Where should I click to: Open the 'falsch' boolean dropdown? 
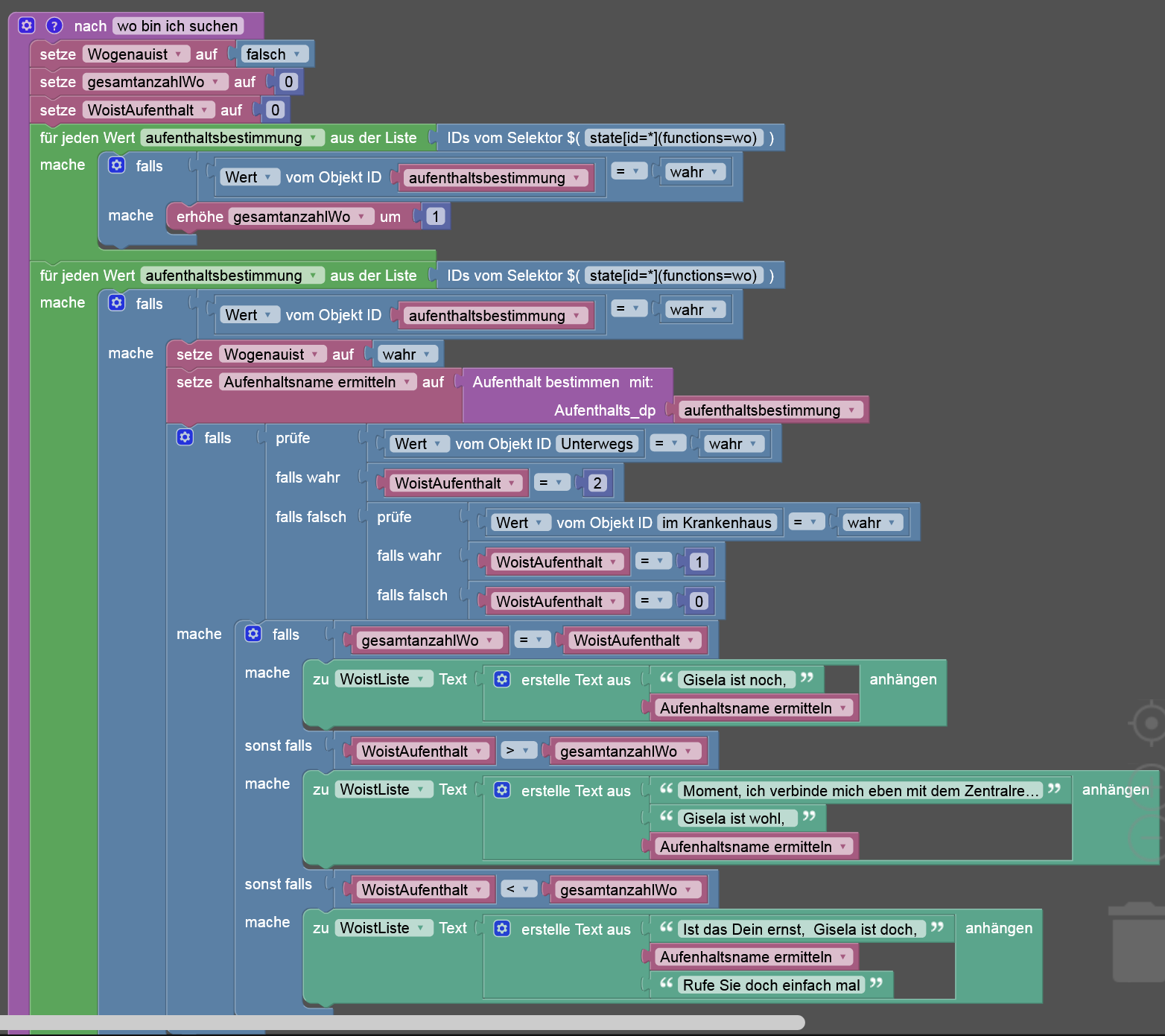point(274,54)
